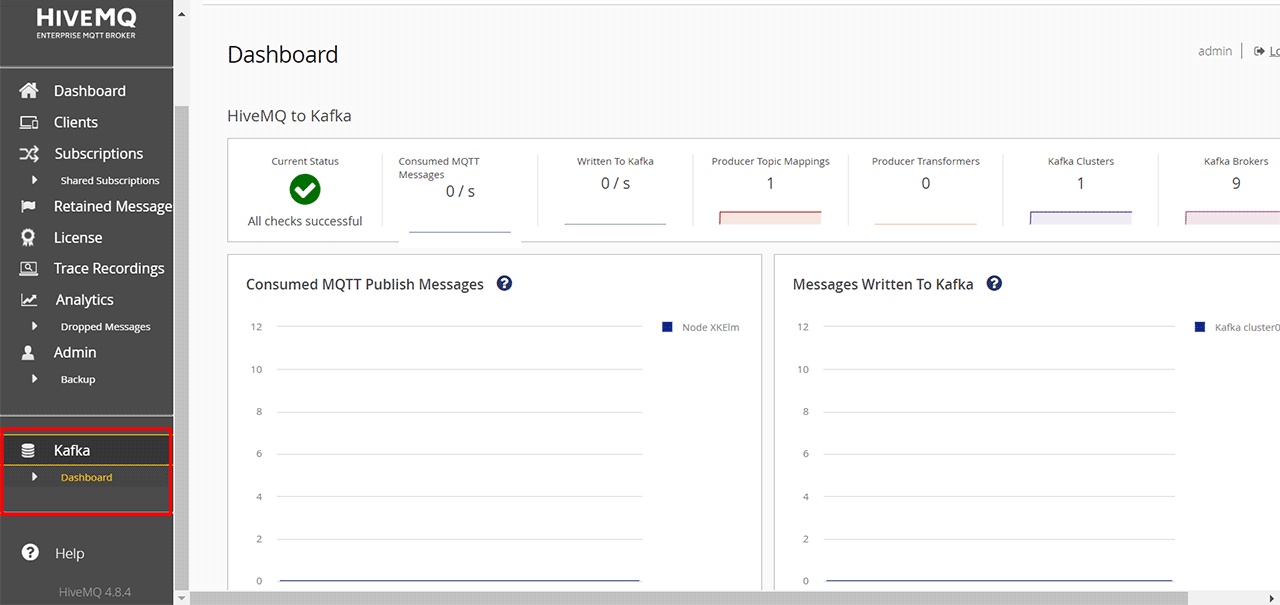Open help for Messages Written To Kafka
The height and width of the screenshot is (605, 1280).
(994, 283)
